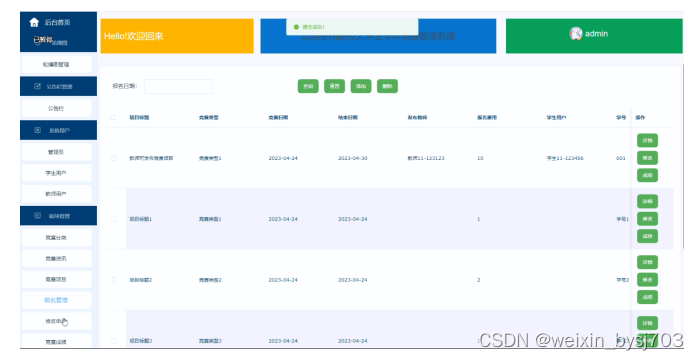This screenshot has height=360, width=699.
Task: Open 详情 for the 项目标题2 row
Action: pos(647,262)
